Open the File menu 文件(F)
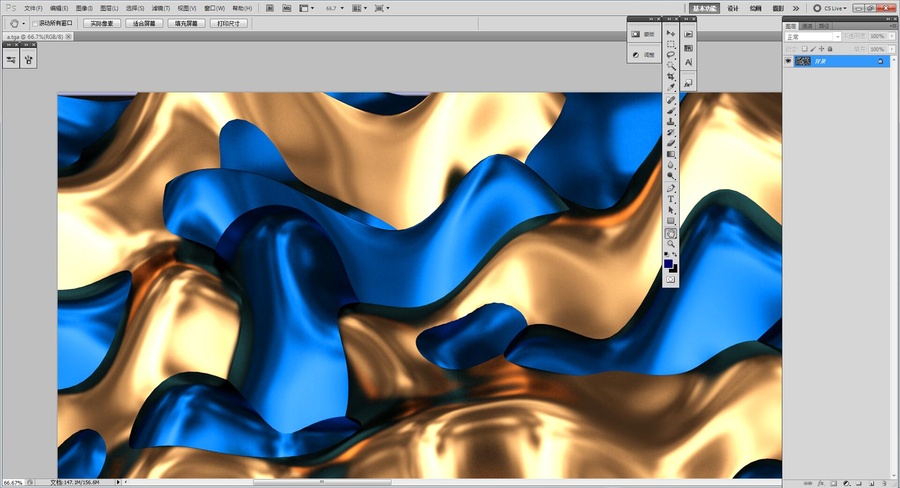 [33, 8]
